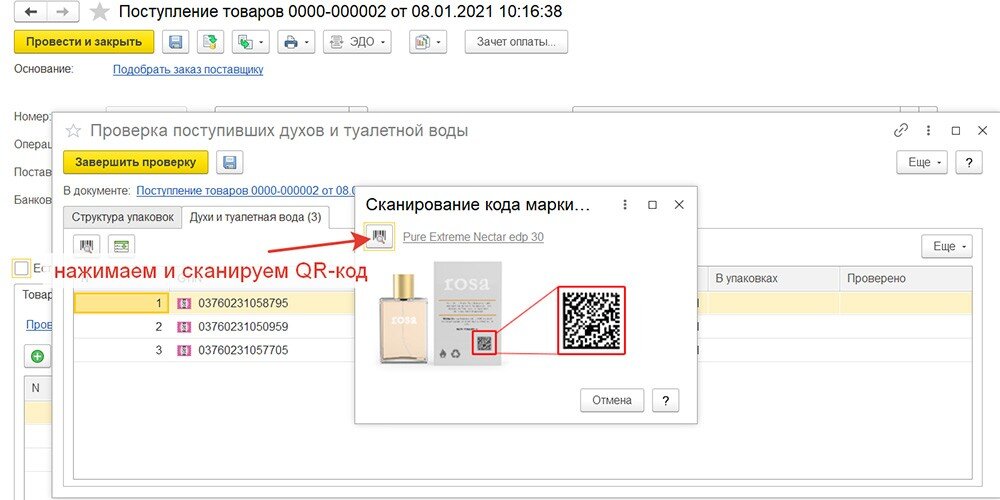Click the Зачет оплаты... button
Screen dimensions: 1000x500
pos(516,42)
